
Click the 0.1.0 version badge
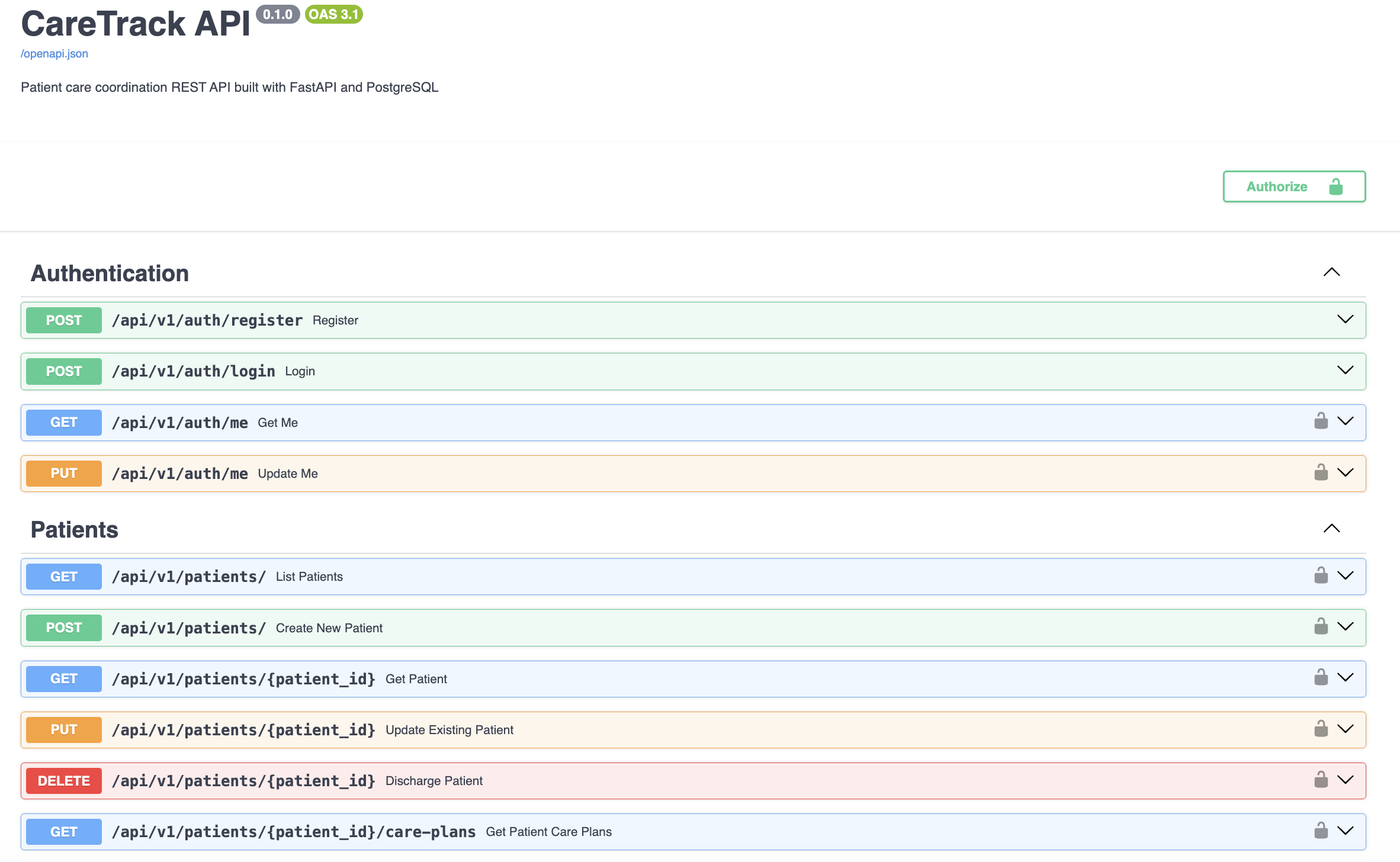coord(278,14)
